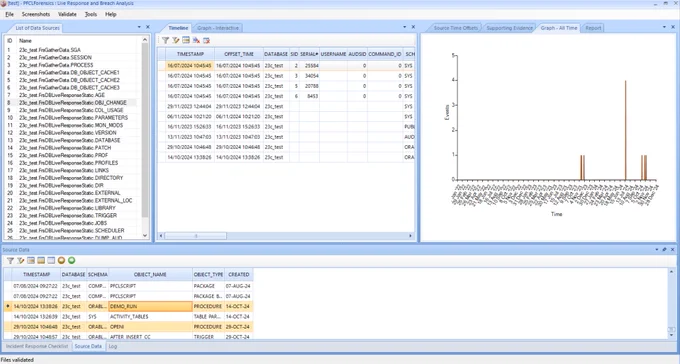The width and height of the screenshot is (680, 364).
Task: Click the delete row icon in Timeline toolbar
Action: pos(206,40)
